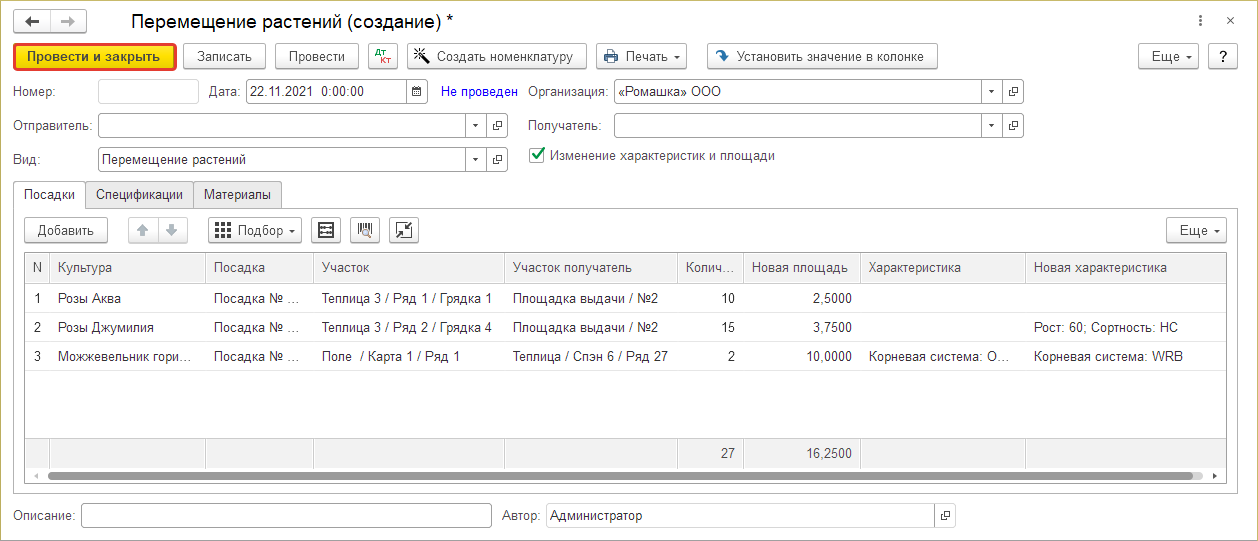Expand the Получатель dropdown list
This screenshot has width=1258, height=541.
(x=991, y=126)
